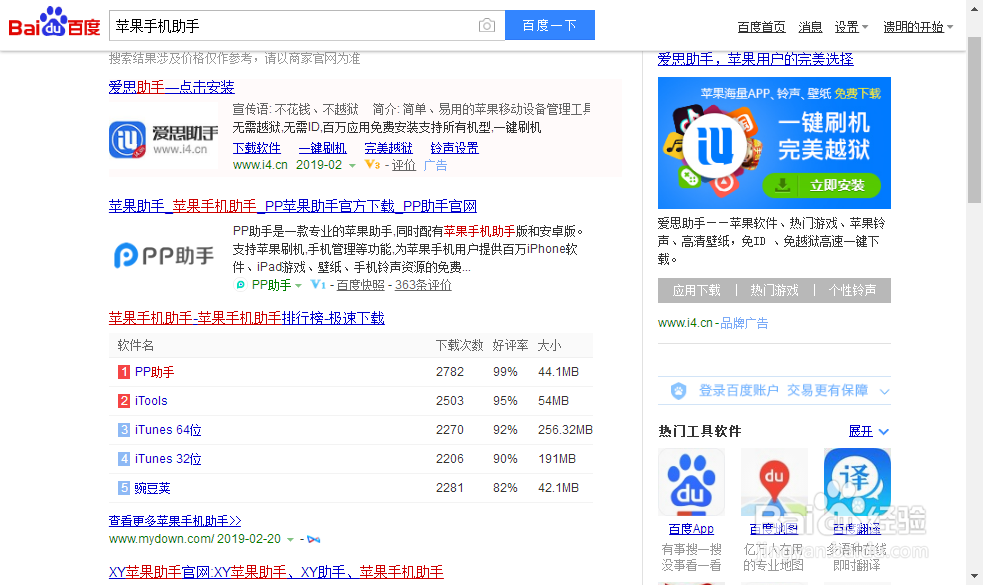
Task: Click the page vertical scrollbar thumb
Action: [x=974, y=119]
